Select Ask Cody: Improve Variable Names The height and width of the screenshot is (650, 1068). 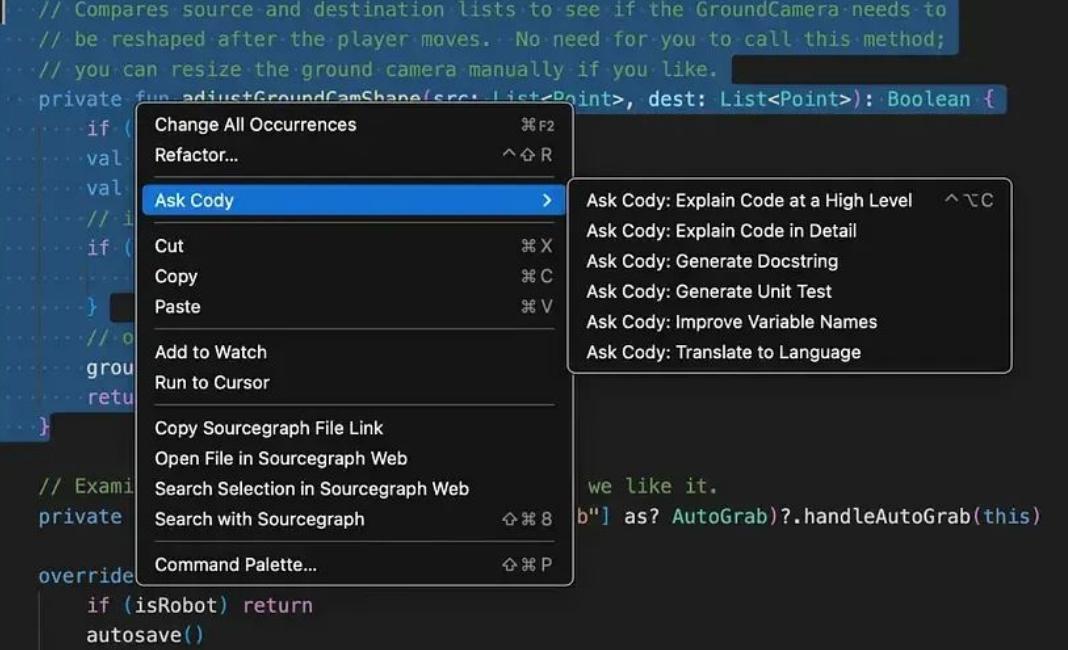789,322
